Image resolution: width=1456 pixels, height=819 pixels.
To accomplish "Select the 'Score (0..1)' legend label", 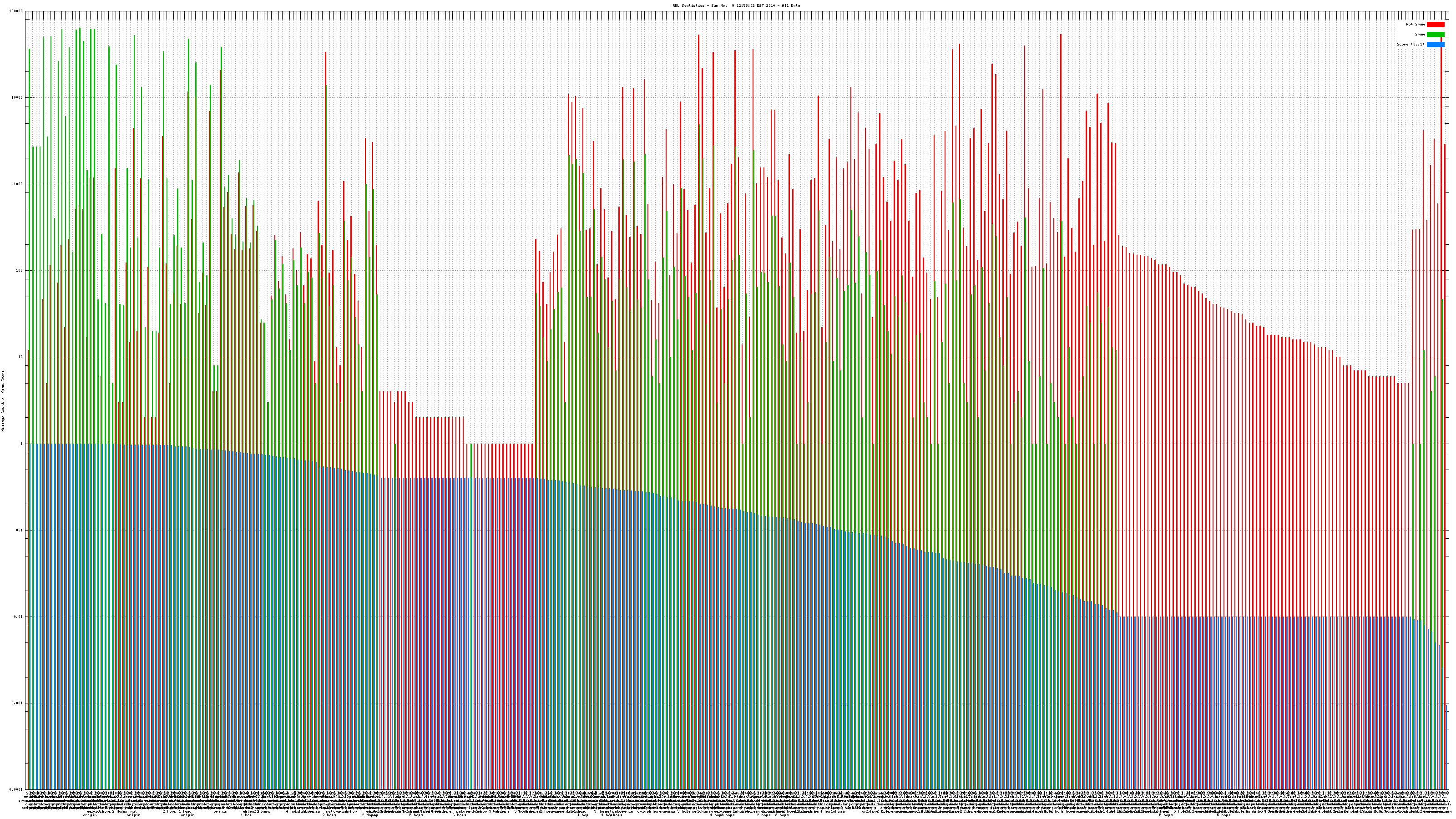I will coord(1410,44).
